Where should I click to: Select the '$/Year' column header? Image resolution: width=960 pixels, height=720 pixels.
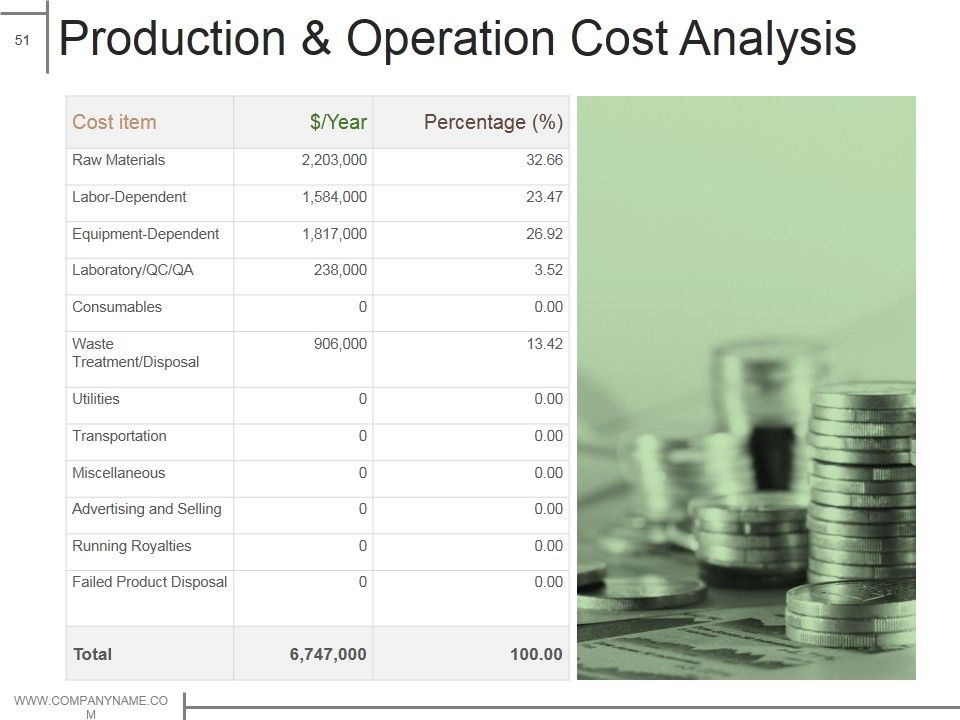click(304, 122)
